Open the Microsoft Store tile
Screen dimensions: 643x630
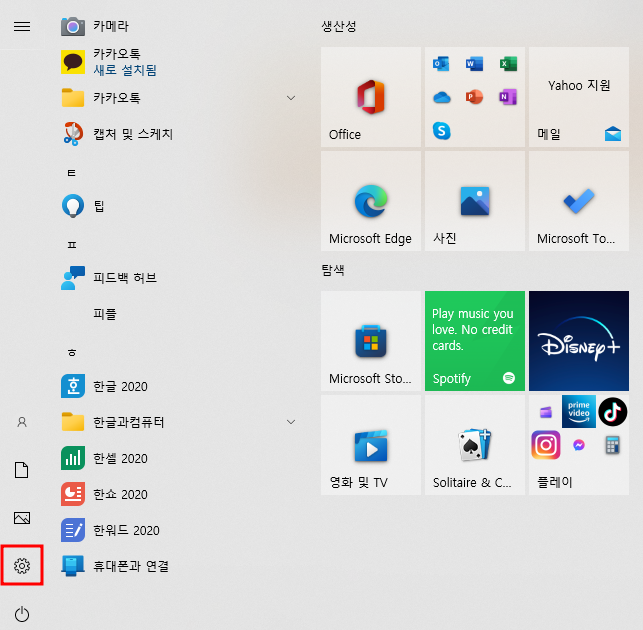point(371,341)
